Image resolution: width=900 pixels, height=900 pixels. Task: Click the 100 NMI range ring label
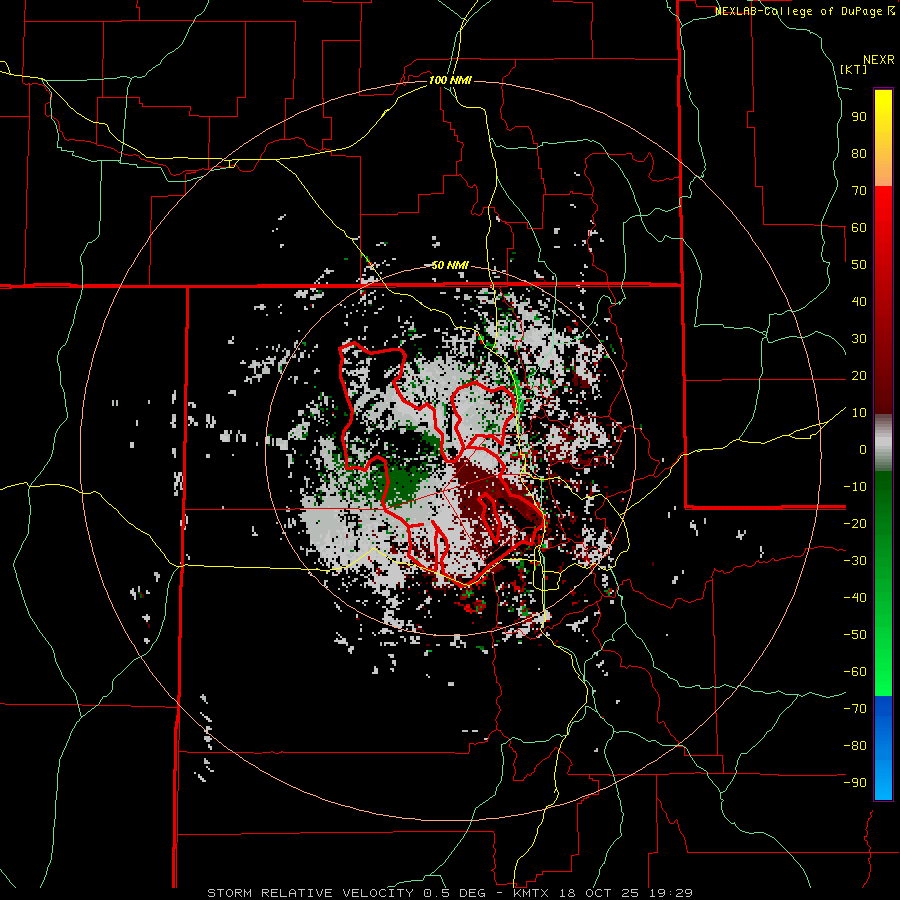tap(450, 80)
